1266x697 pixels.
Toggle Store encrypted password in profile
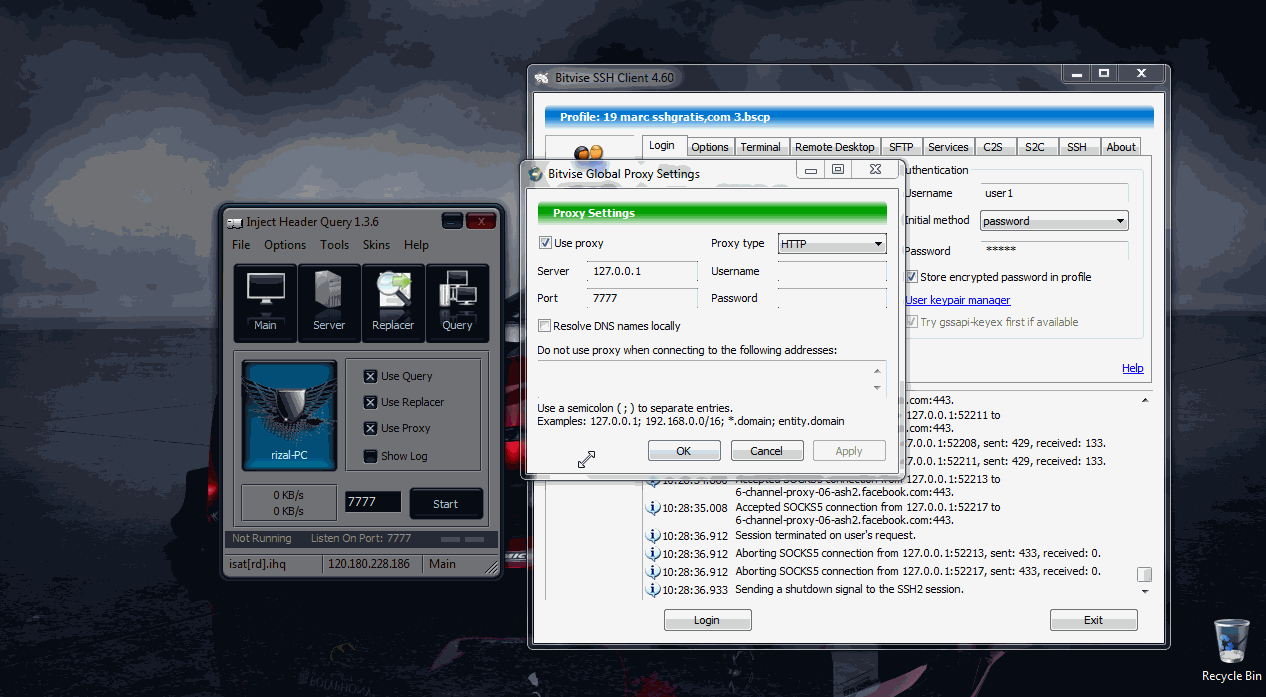tap(912, 277)
